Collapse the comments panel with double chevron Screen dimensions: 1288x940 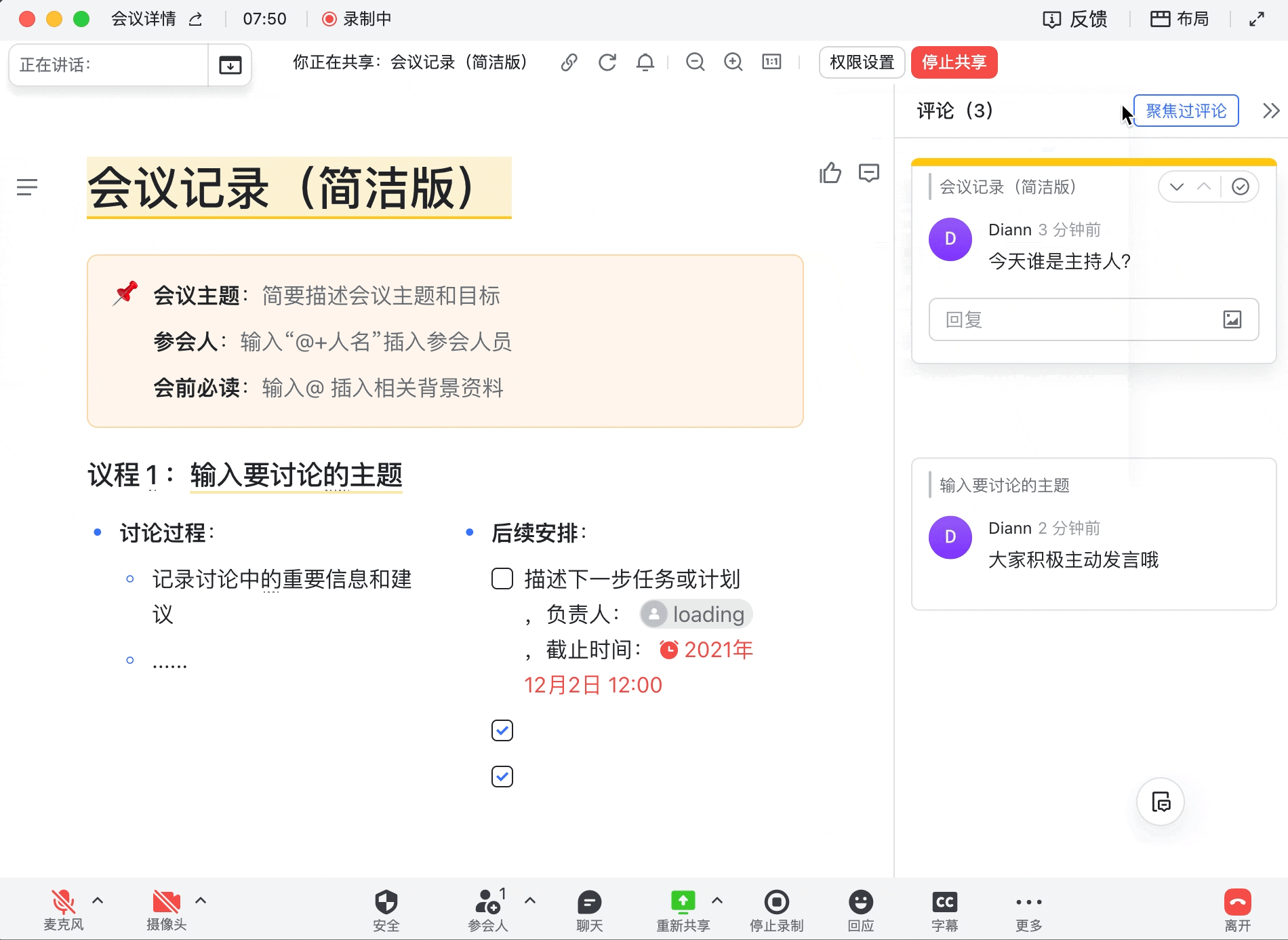coord(1271,111)
